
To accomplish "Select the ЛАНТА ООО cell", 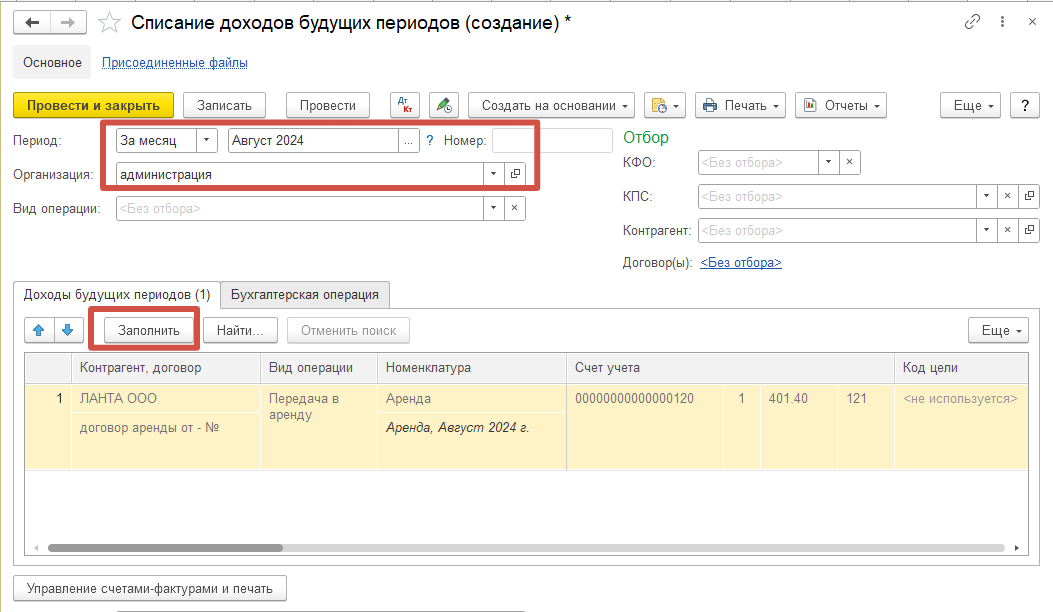I will (x=166, y=398).
